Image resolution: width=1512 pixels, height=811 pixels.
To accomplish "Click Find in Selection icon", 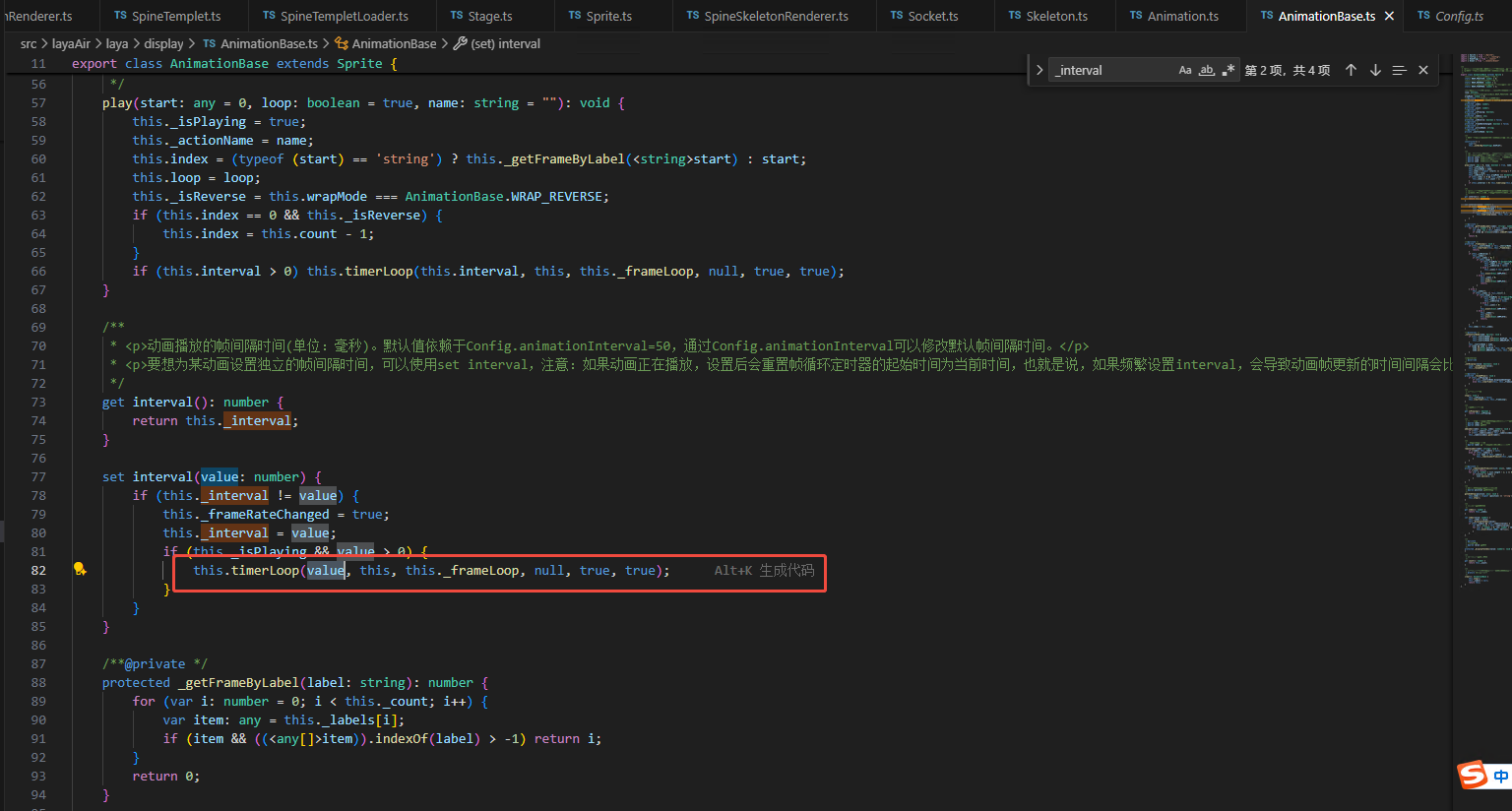I will point(1399,70).
